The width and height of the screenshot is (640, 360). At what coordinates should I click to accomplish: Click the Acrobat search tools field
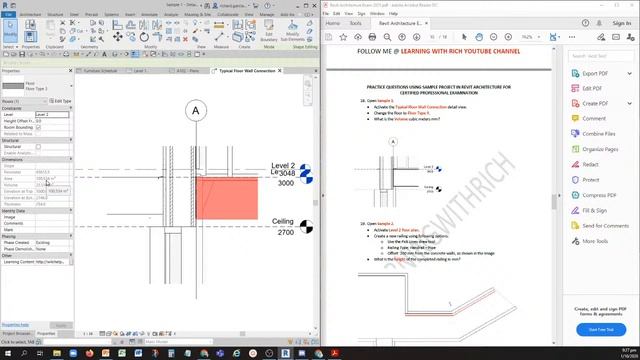click(x=600, y=56)
